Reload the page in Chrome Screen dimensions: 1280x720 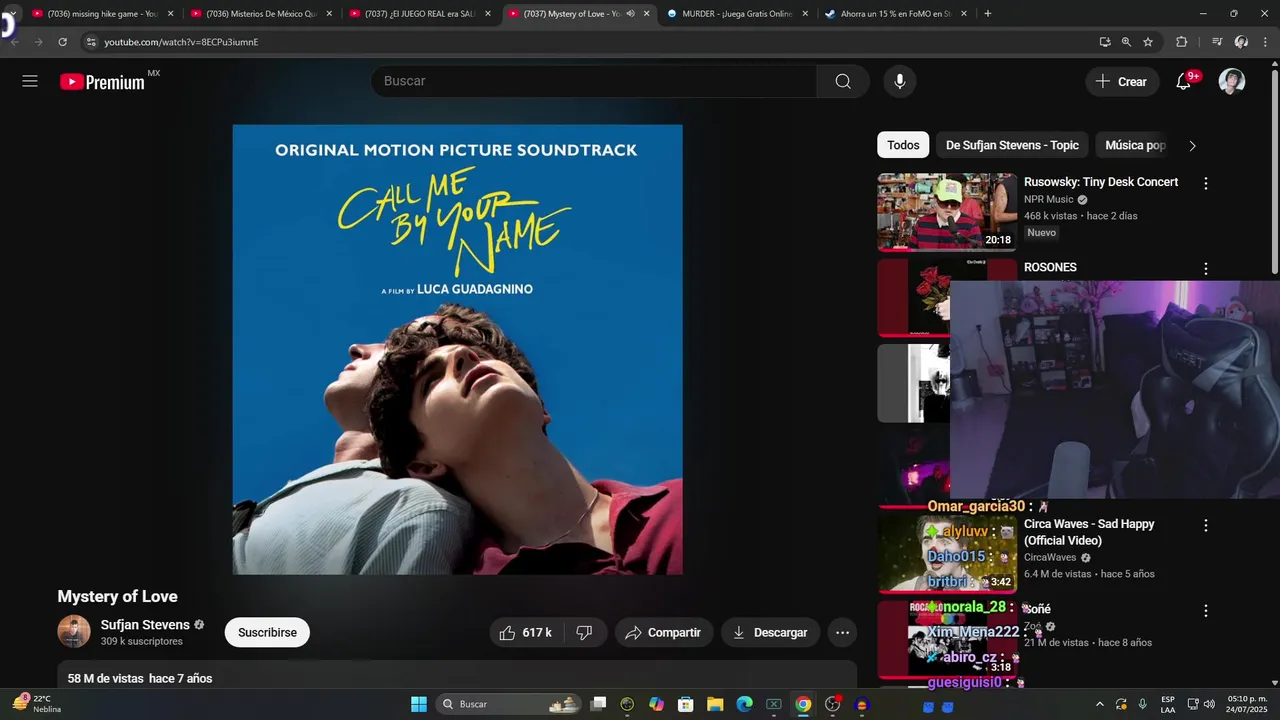tap(62, 42)
